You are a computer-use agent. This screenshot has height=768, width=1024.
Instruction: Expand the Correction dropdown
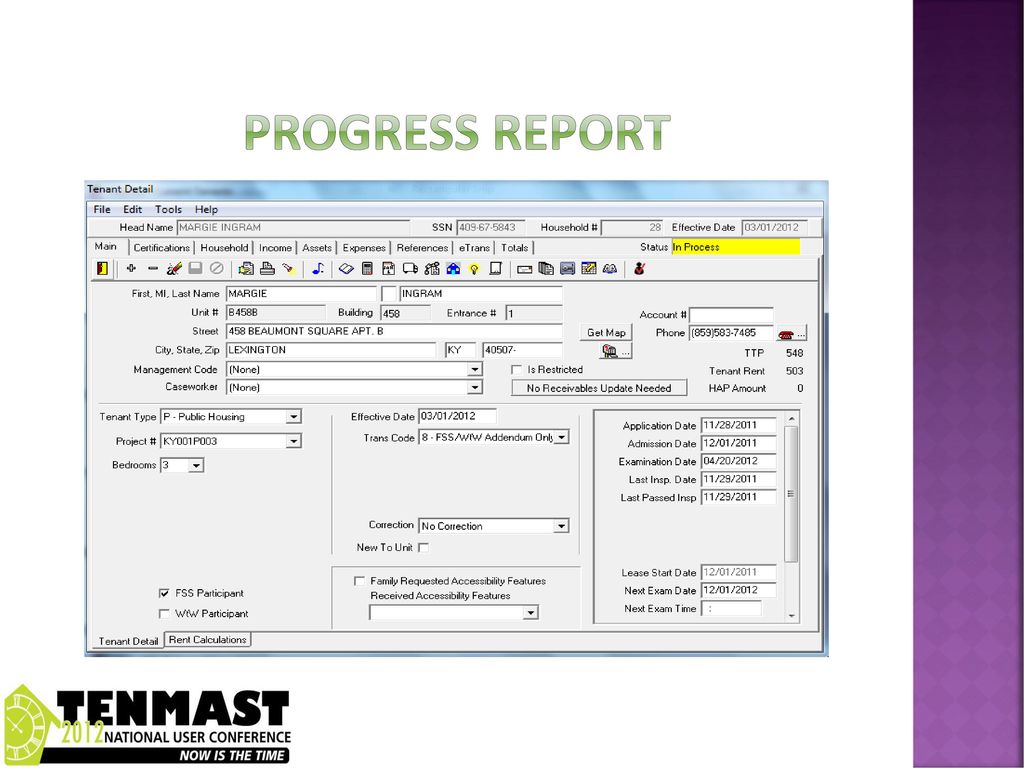point(561,526)
